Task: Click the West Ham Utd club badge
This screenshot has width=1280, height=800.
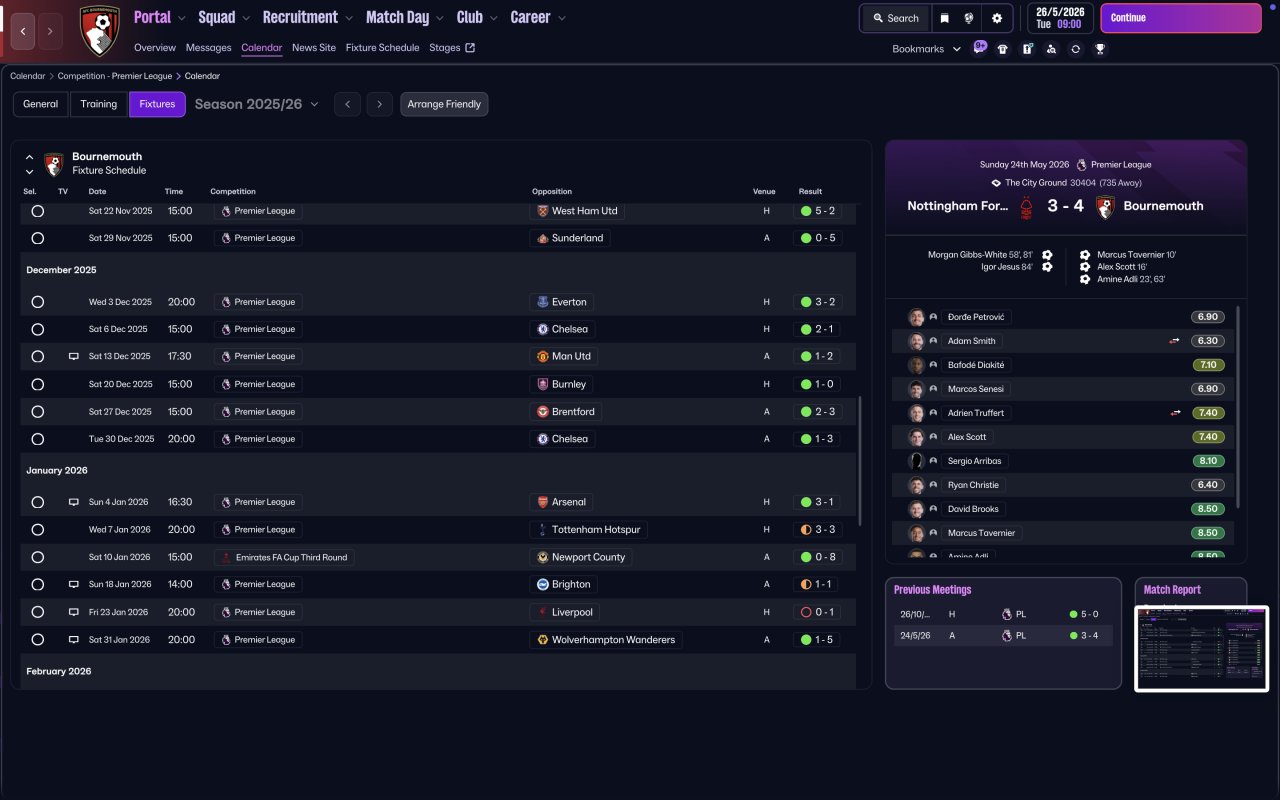Action: point(543,211)
